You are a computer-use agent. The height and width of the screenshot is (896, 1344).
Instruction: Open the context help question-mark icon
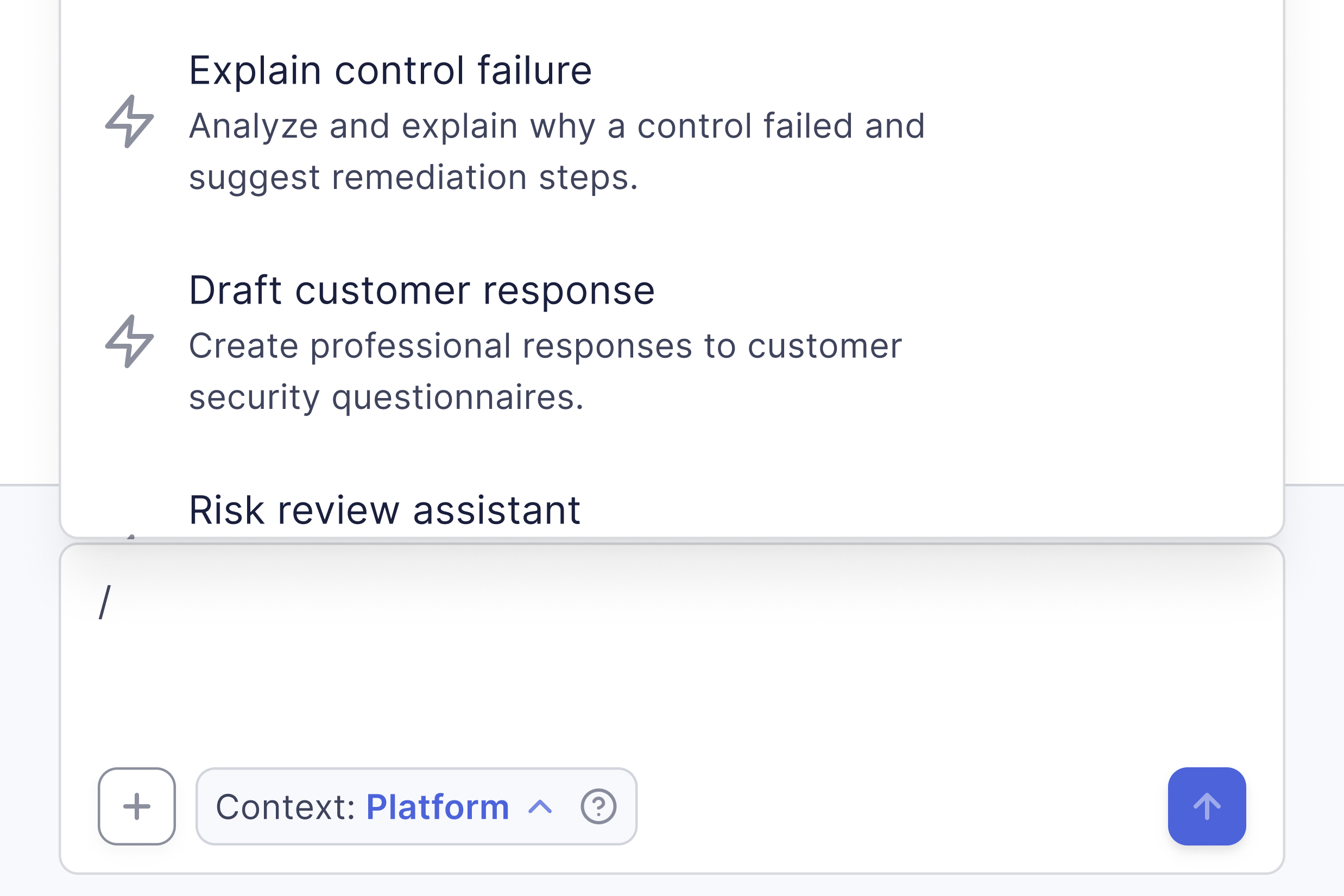(x=598, y=806)
